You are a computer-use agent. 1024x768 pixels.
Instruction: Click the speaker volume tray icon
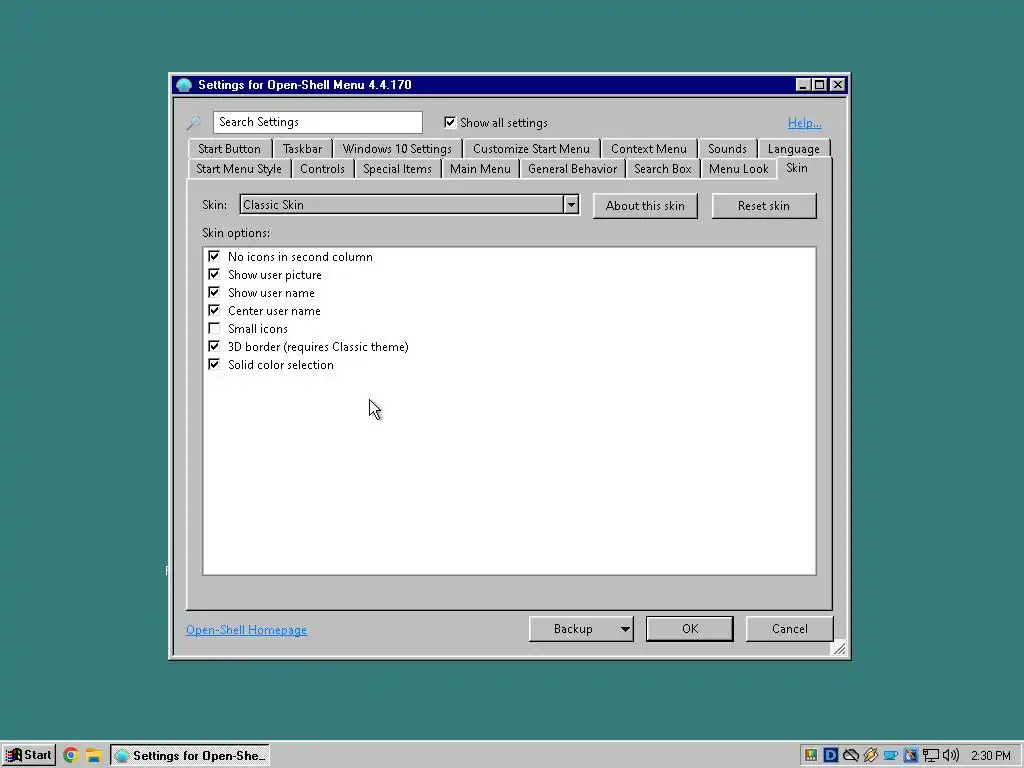pos(951,756)
